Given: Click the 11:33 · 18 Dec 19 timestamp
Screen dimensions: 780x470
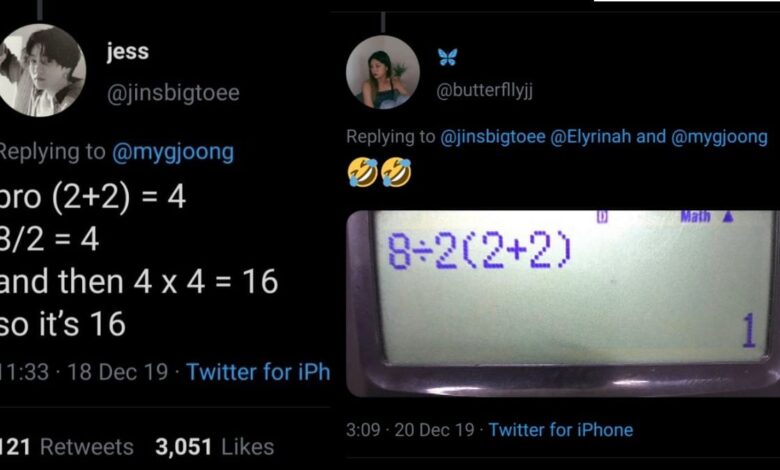Looking at the screenshot, I should point(84,372).
